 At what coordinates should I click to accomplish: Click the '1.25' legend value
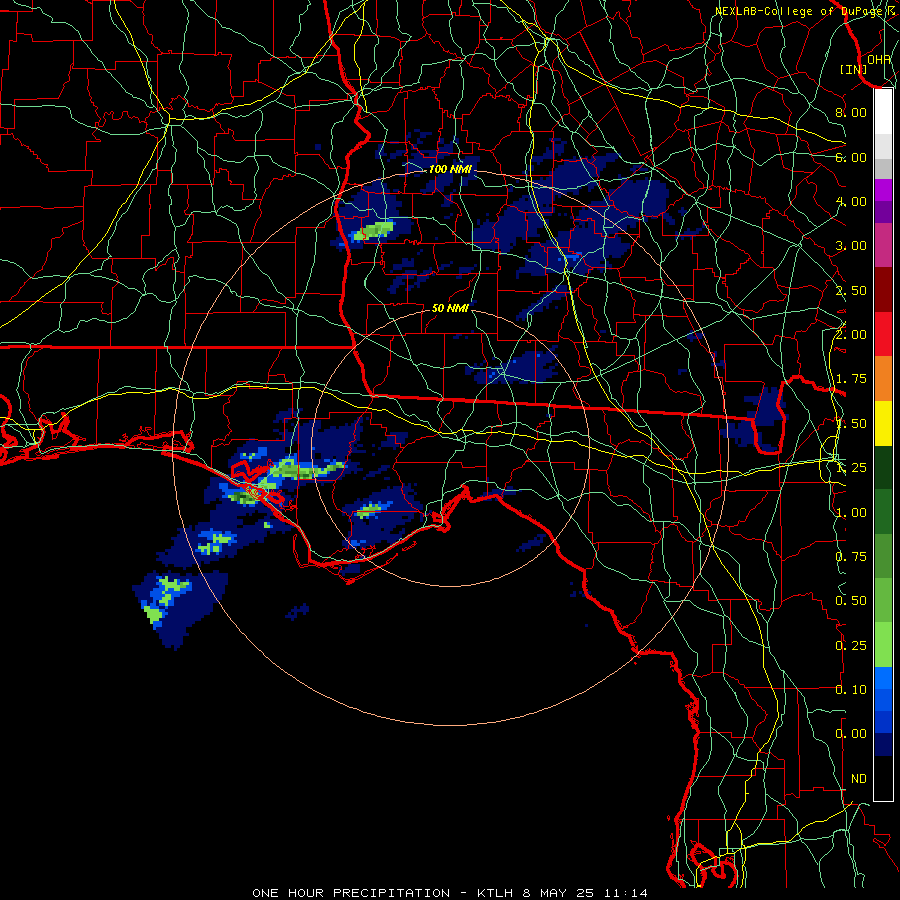(851, 468)
